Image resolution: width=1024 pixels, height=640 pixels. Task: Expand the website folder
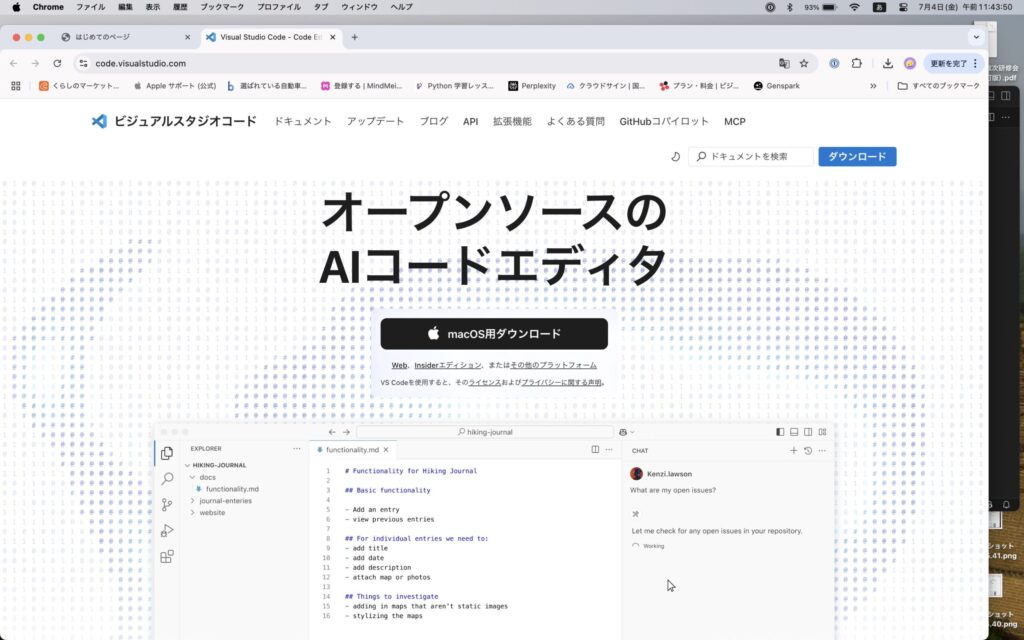point(193,513)
